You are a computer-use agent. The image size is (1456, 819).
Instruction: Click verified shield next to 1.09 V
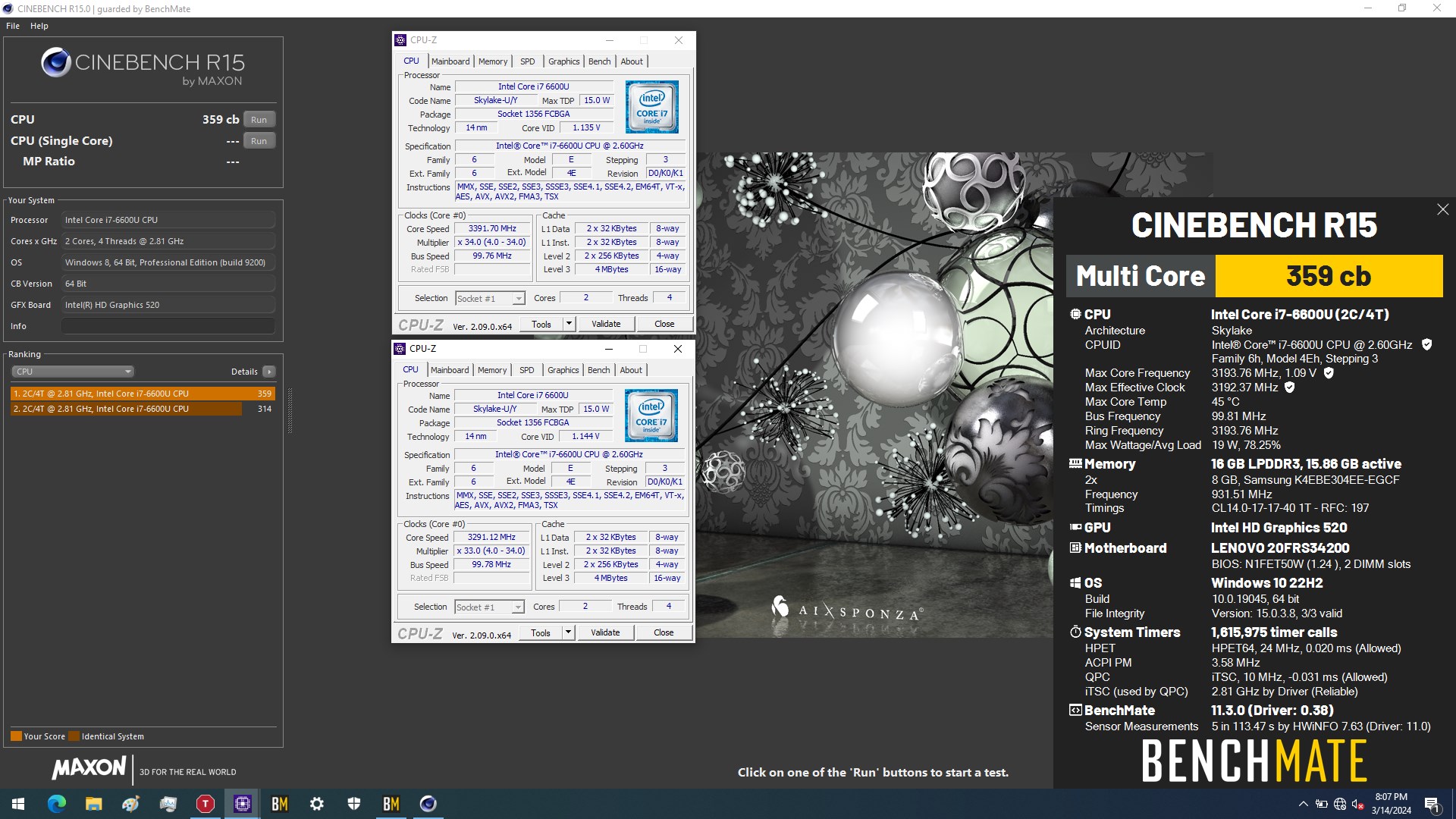(x=1329, y=373)
